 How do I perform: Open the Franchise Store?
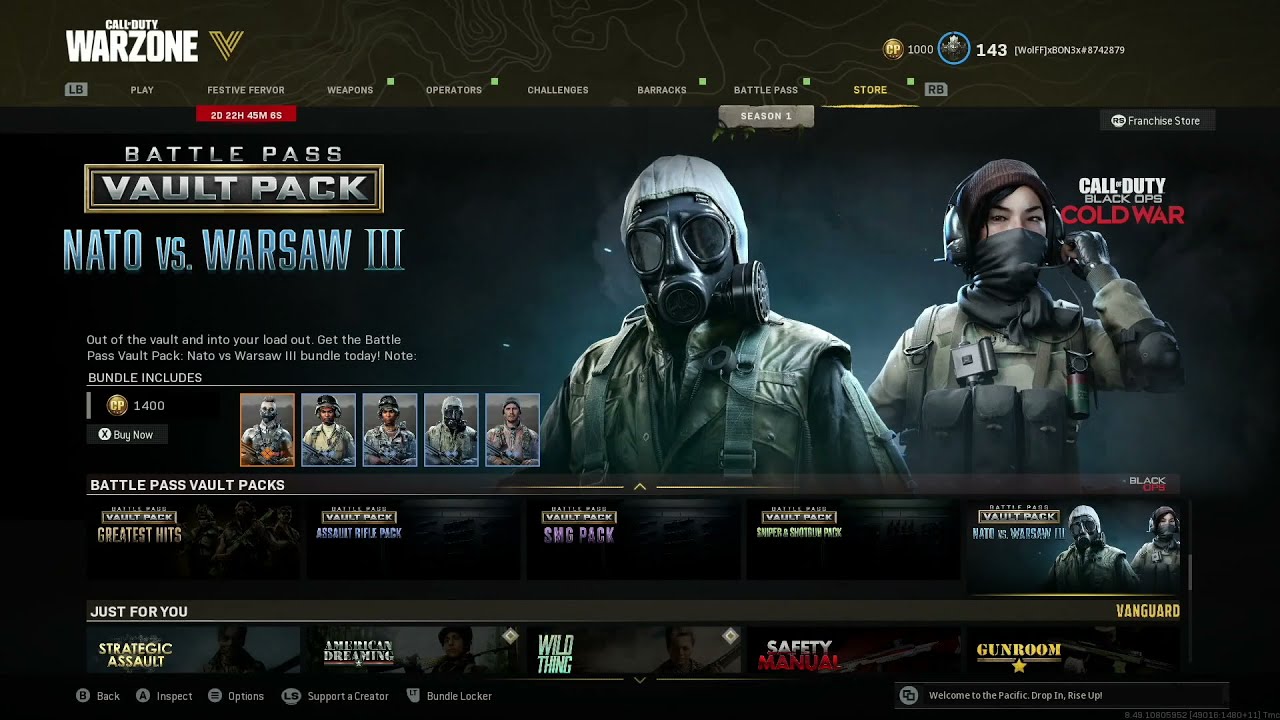1156,121
